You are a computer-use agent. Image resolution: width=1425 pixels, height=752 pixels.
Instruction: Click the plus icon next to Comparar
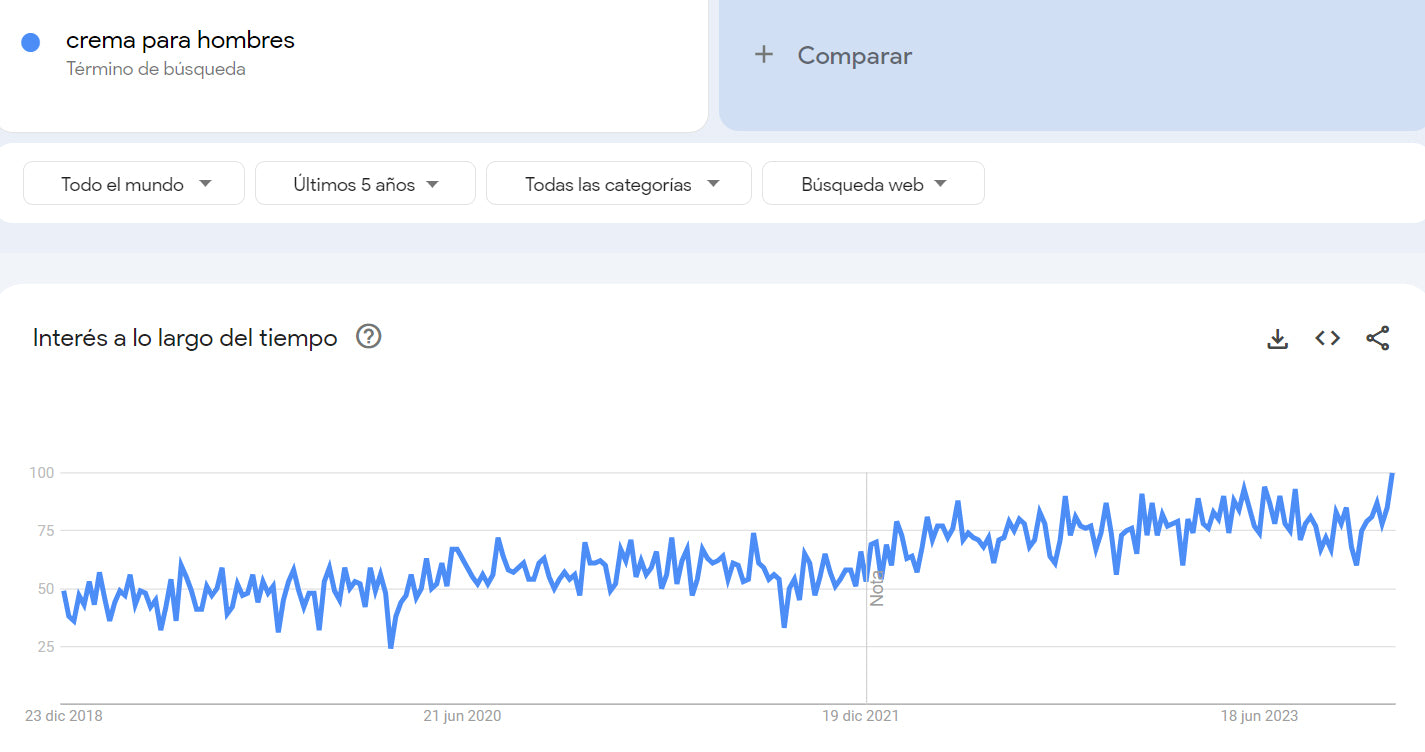[764, 55]
